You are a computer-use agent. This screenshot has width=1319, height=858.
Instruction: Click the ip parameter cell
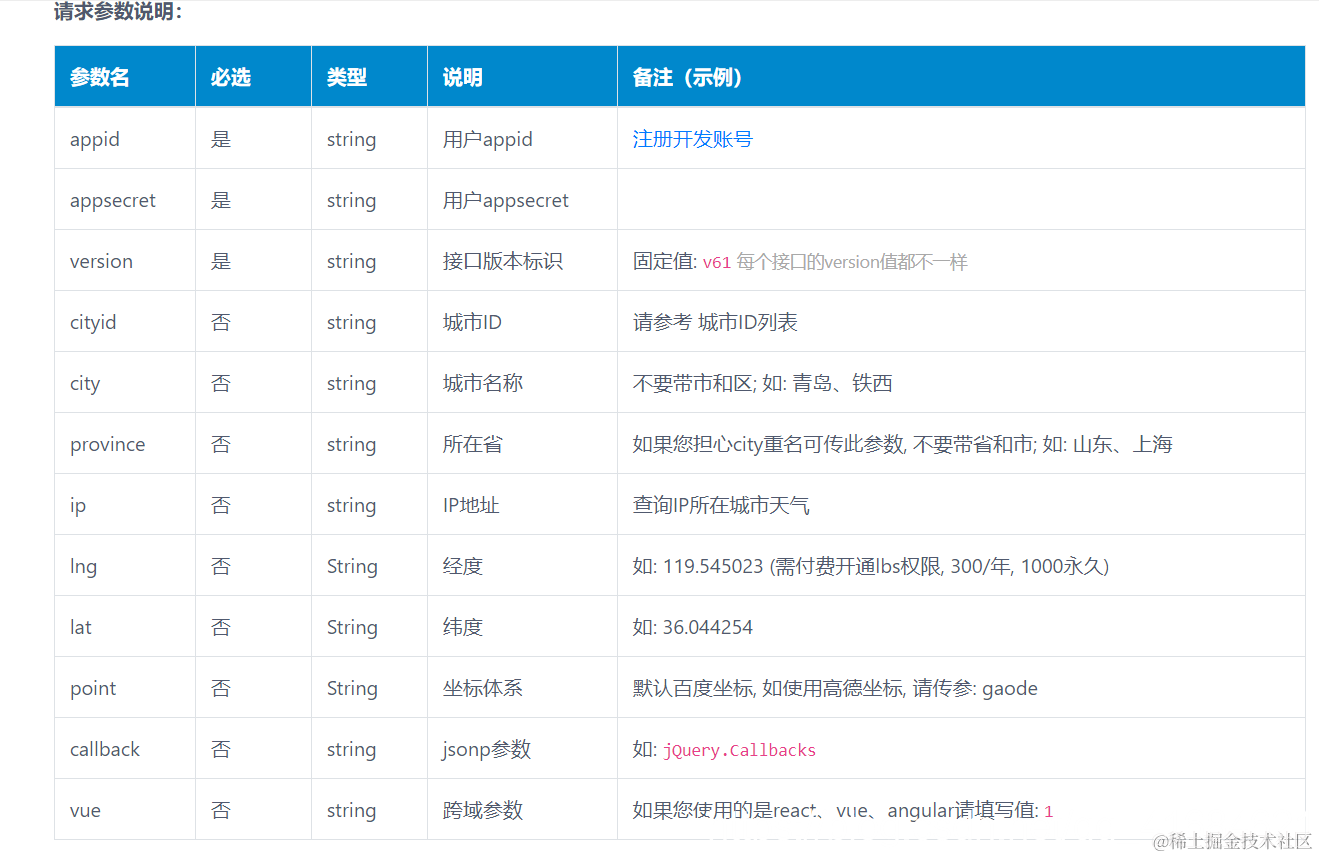[x=77, y=504]
